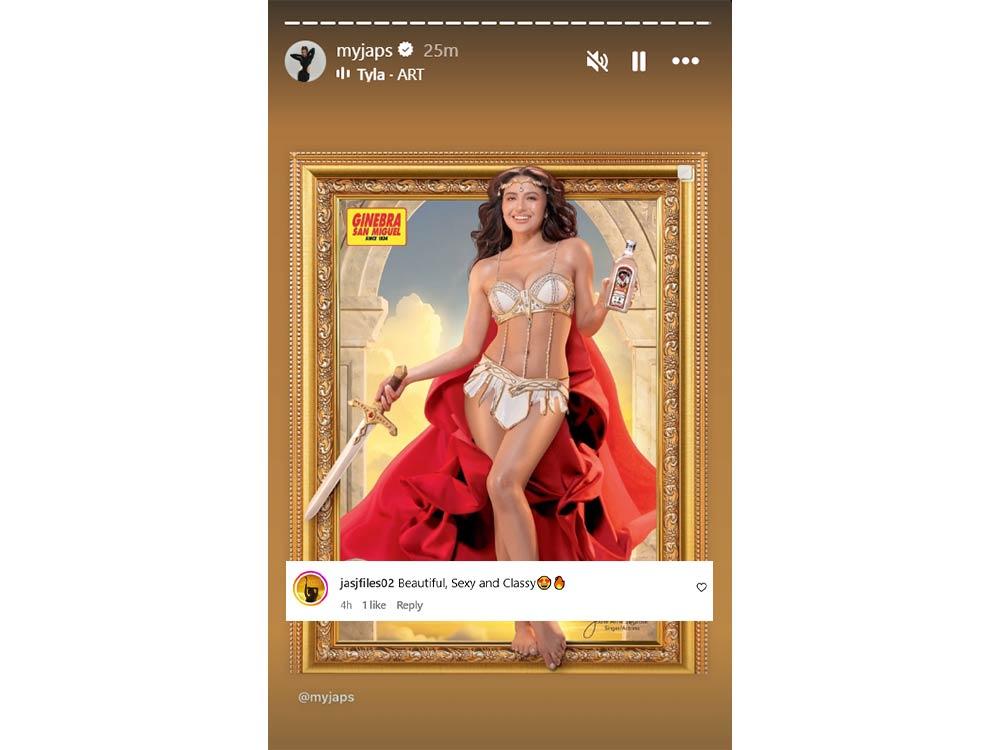Reply to the jasjfiles02 comment

click(409, 605)
